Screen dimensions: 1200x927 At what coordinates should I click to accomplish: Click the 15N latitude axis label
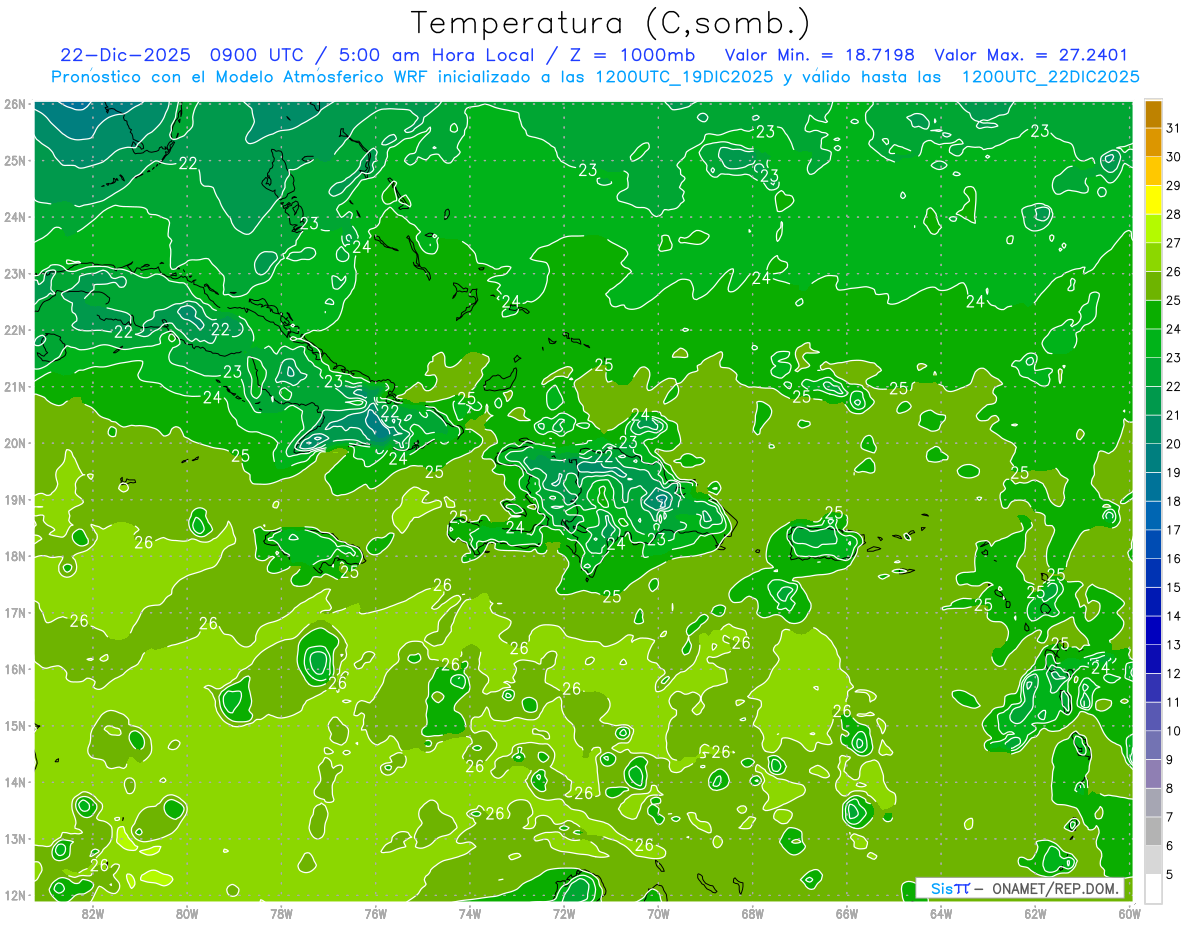point(14,725)
